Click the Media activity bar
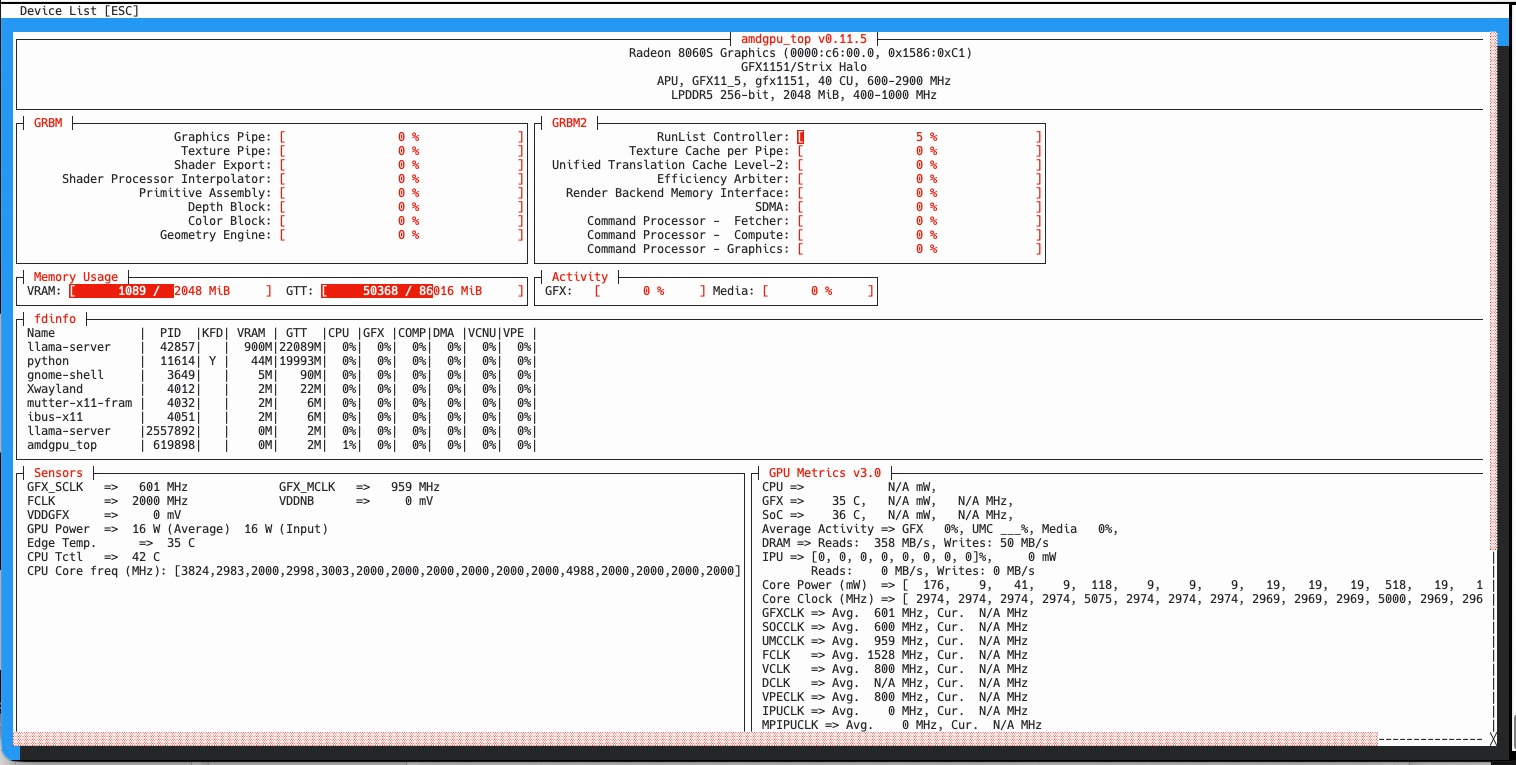 click(818, 291)
